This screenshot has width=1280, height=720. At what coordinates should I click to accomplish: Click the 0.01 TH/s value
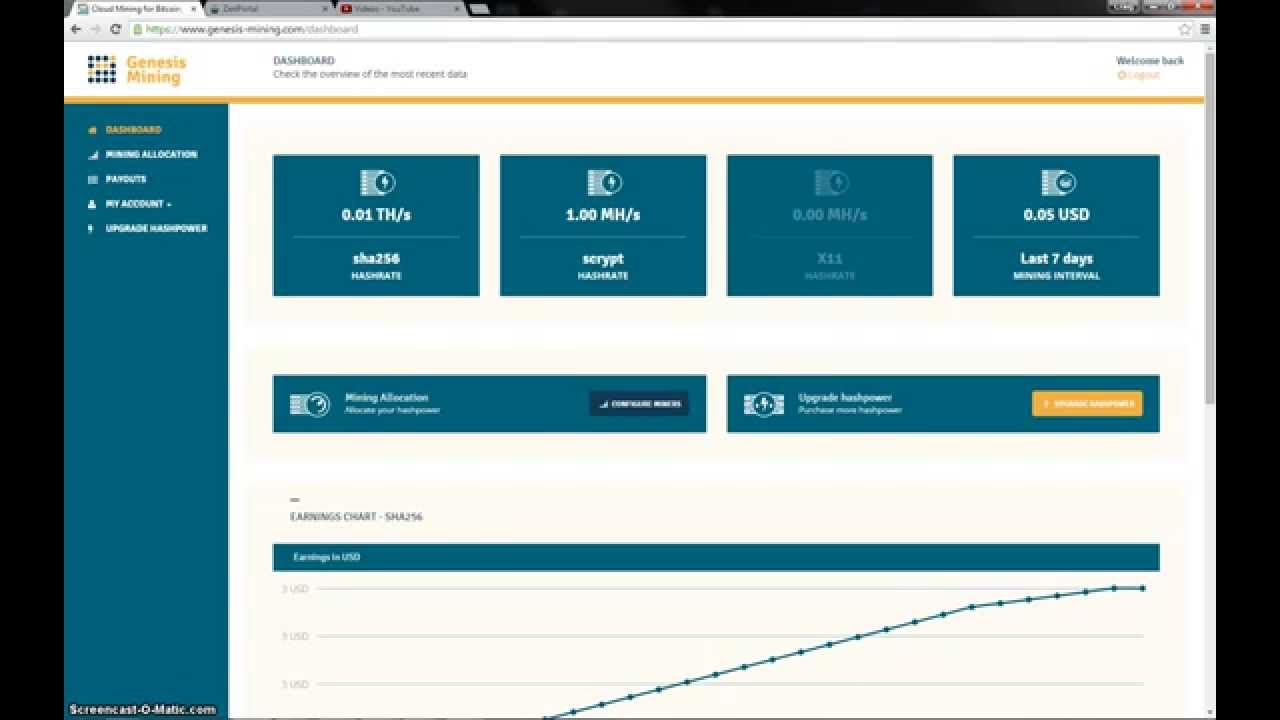(376, 214)
